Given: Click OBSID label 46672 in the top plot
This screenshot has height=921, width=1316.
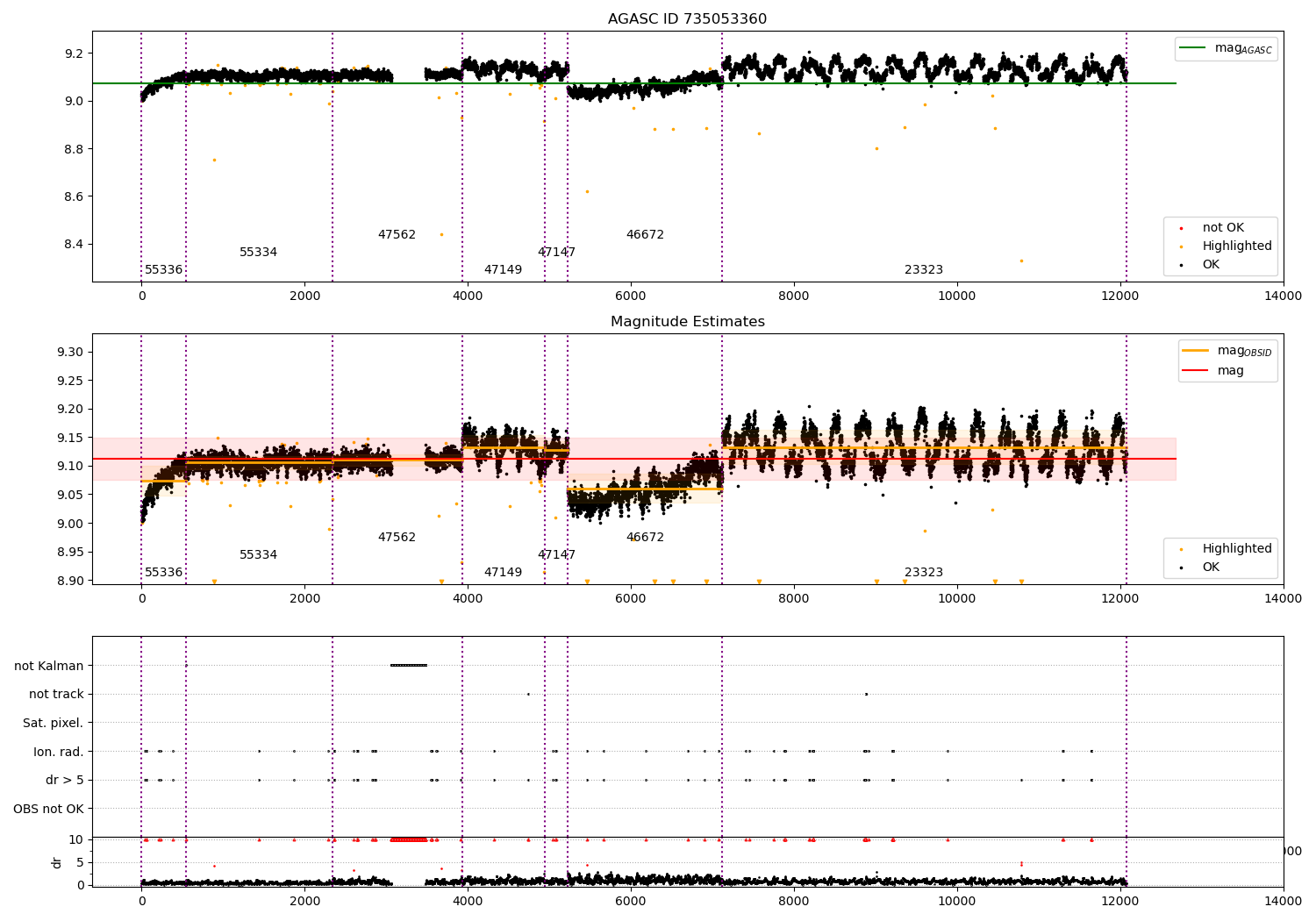Looking at the screenshot, I should pos(646,235).
